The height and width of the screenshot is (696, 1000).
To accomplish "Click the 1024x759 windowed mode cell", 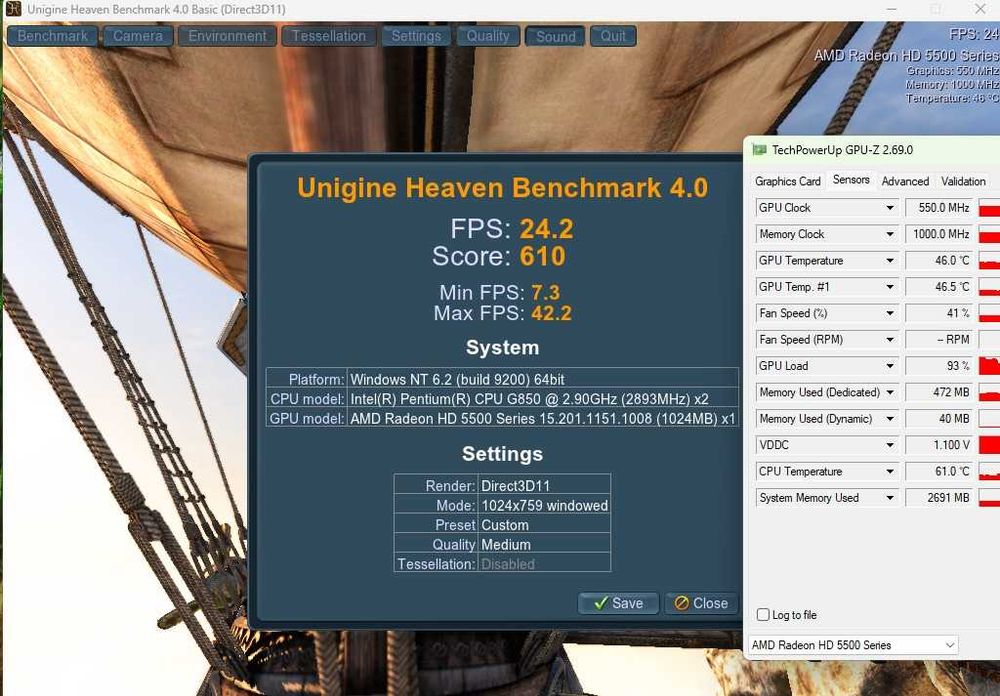I will 544,505.
